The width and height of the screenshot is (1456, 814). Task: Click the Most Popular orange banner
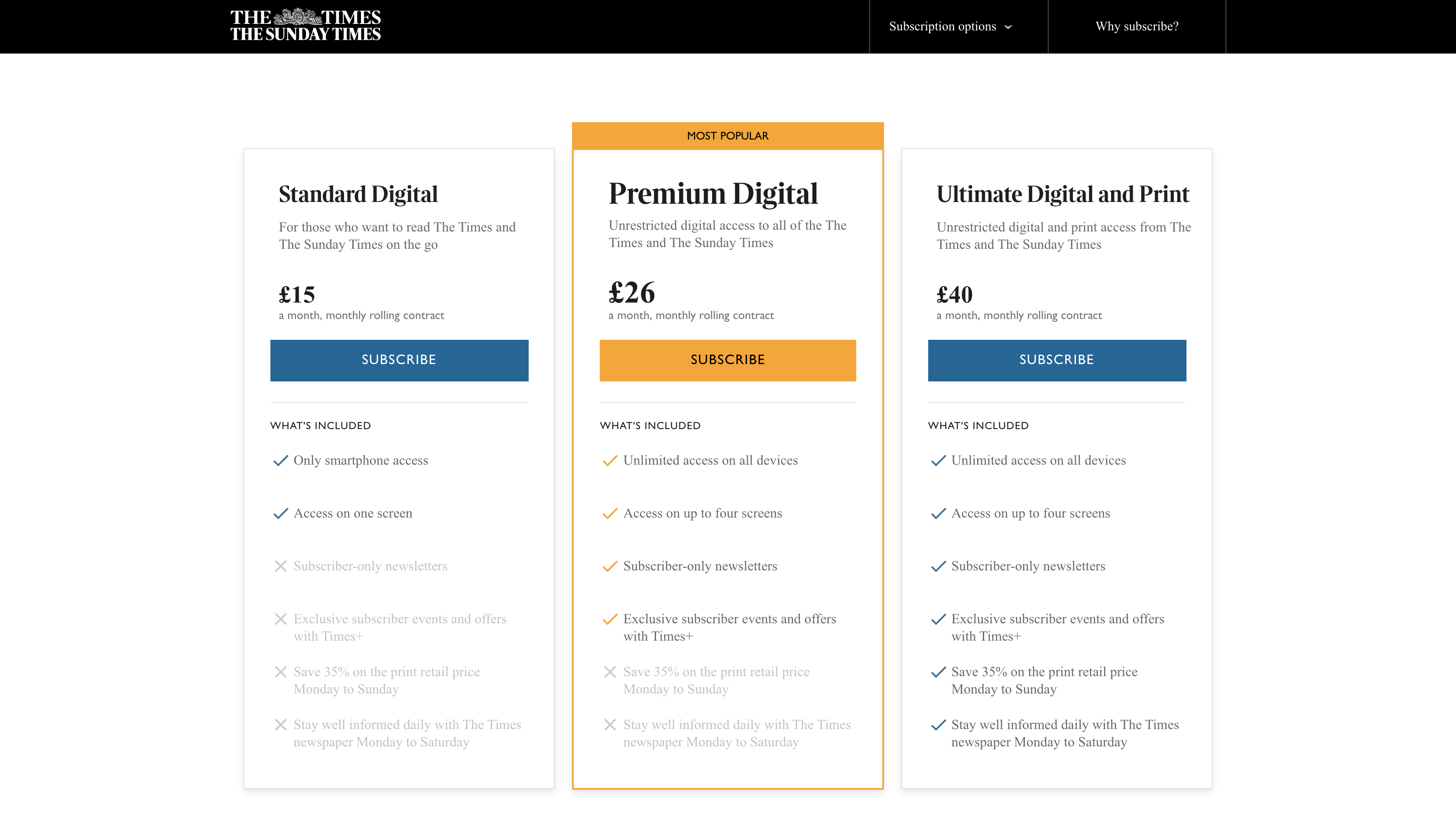point(728,136)
